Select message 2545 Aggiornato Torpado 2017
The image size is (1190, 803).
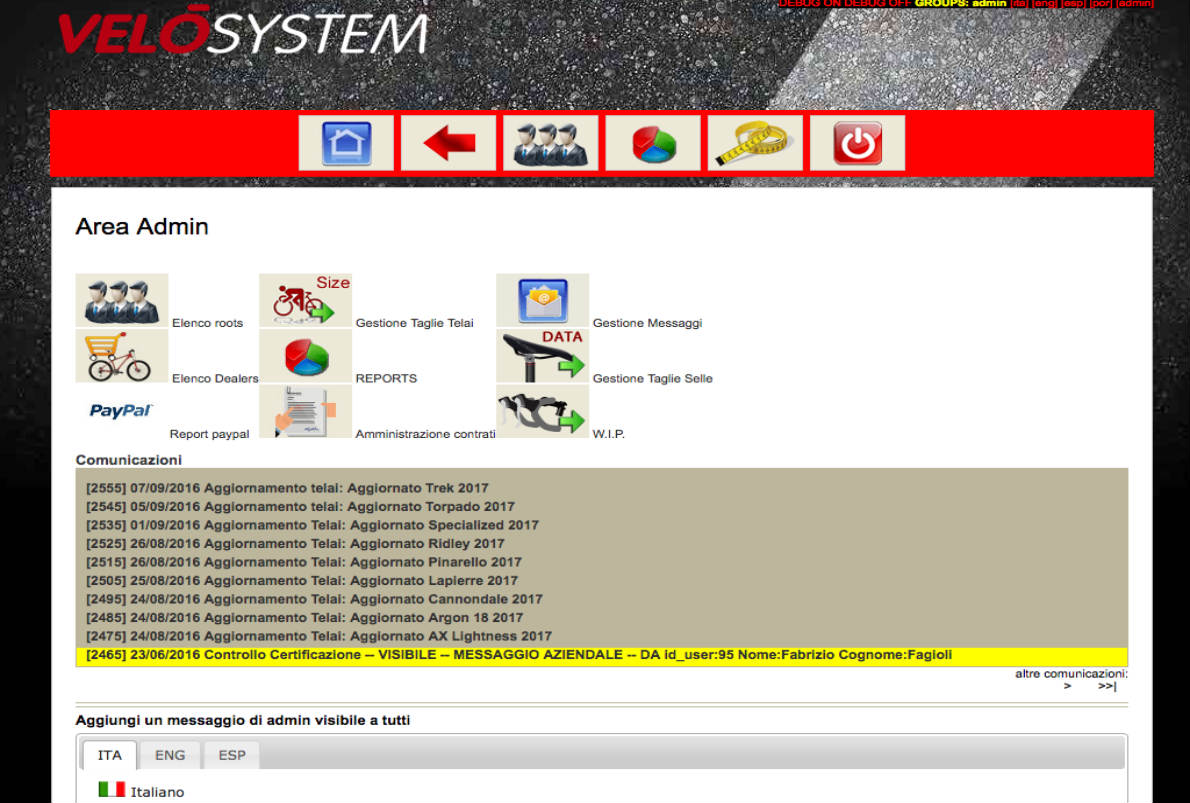click(x=300, y=506)
